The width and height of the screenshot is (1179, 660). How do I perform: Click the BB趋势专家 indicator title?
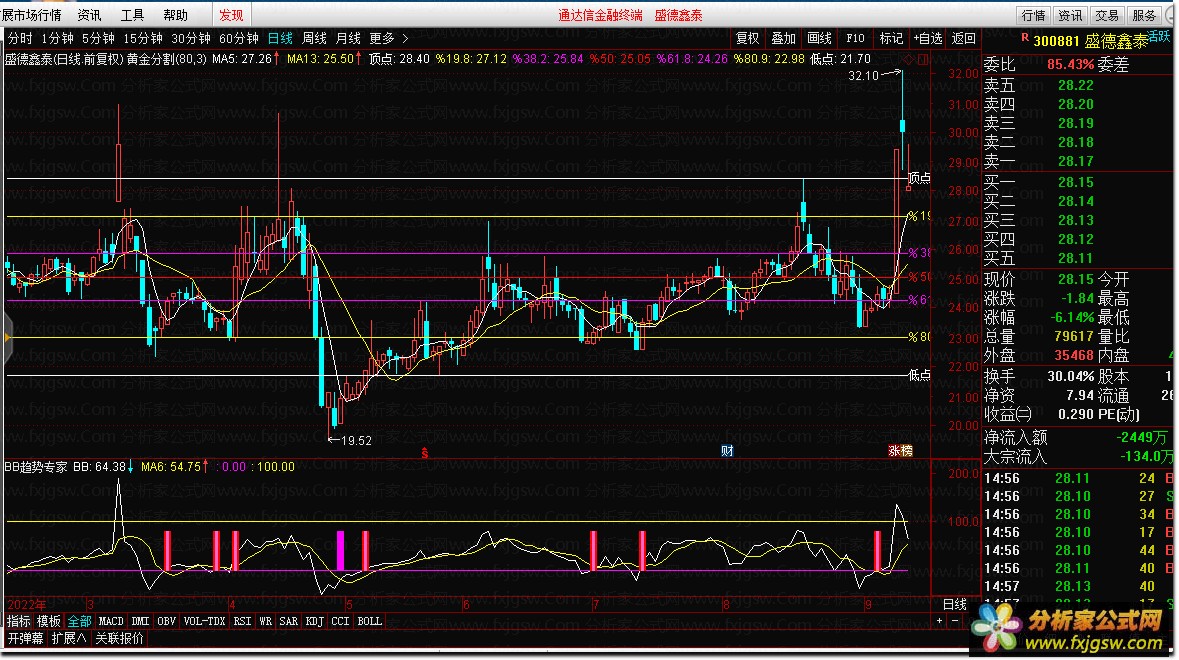click(x=36, y=467)
